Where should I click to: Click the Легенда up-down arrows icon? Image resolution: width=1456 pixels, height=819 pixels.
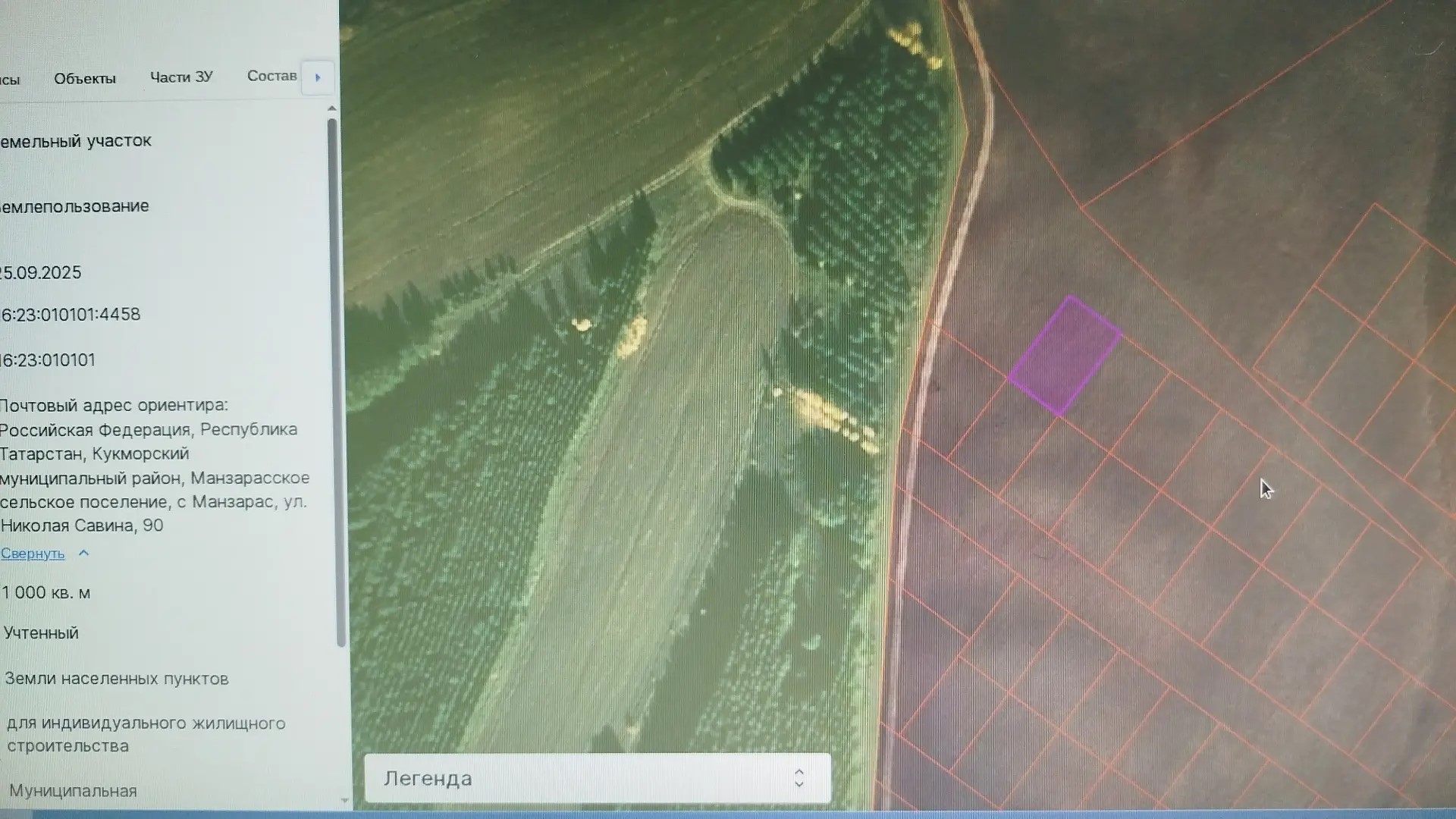pos(799,778)
